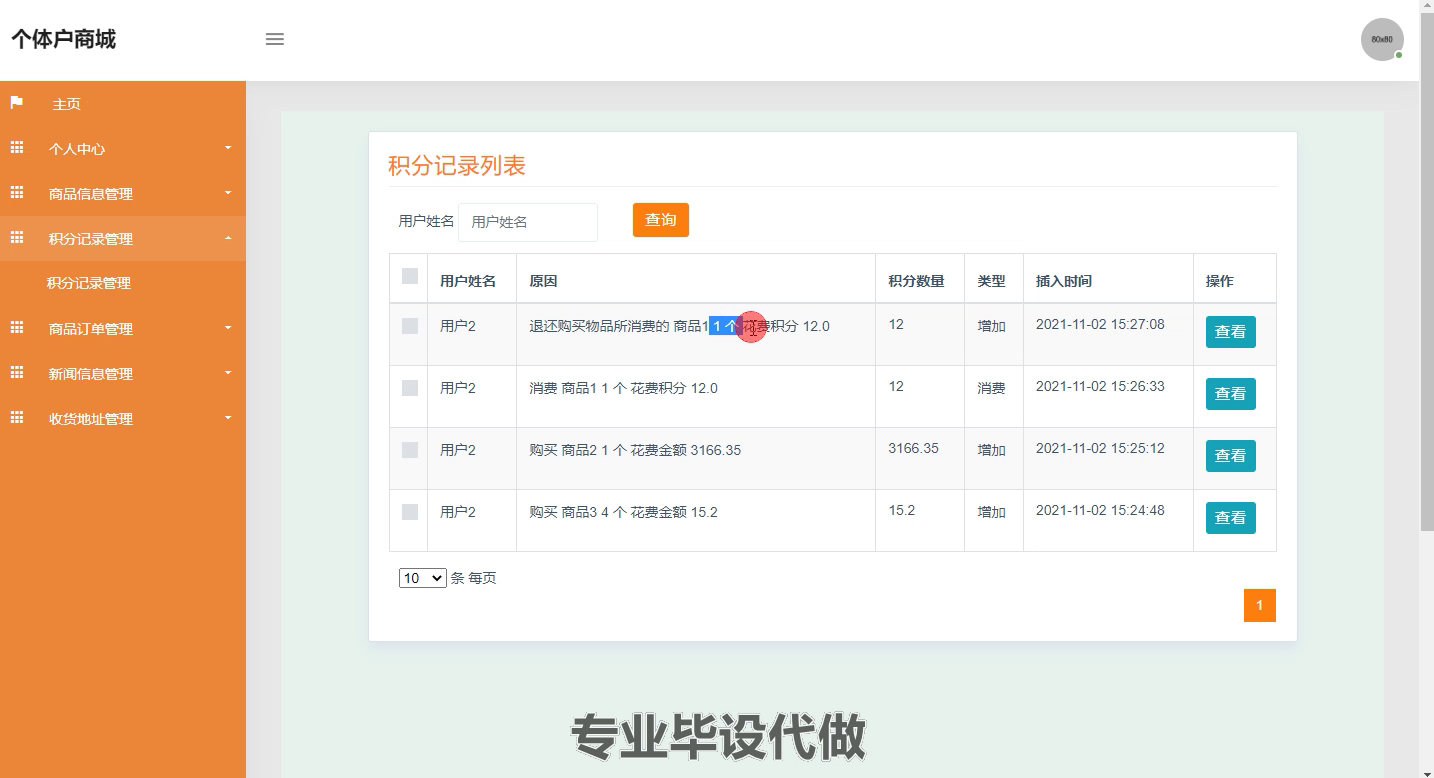Click points value 15.2
The width and height of the screenshot is (1434, 778).
point(901,510)
